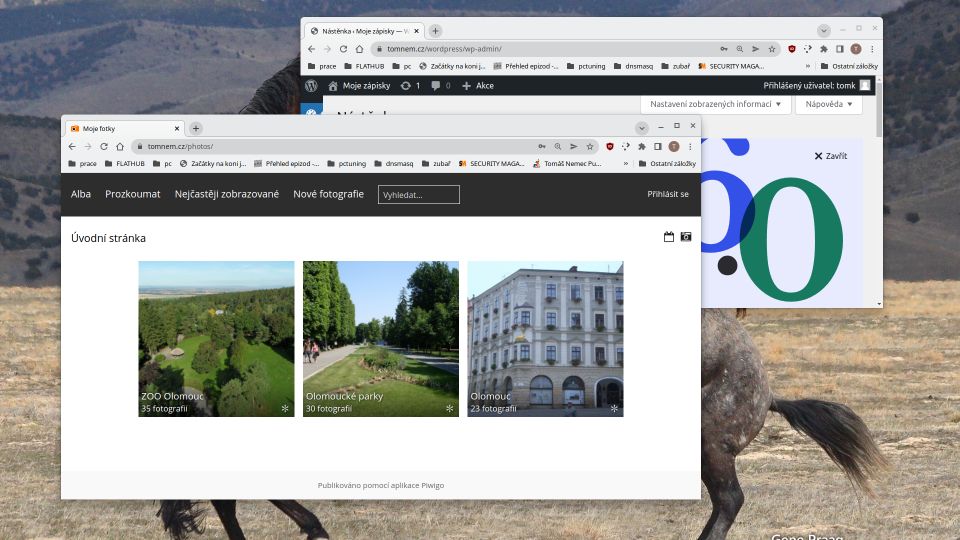Click the profile avatar in the Moje fotky window toolbar

pyautogui.click(x=674, y=146)
